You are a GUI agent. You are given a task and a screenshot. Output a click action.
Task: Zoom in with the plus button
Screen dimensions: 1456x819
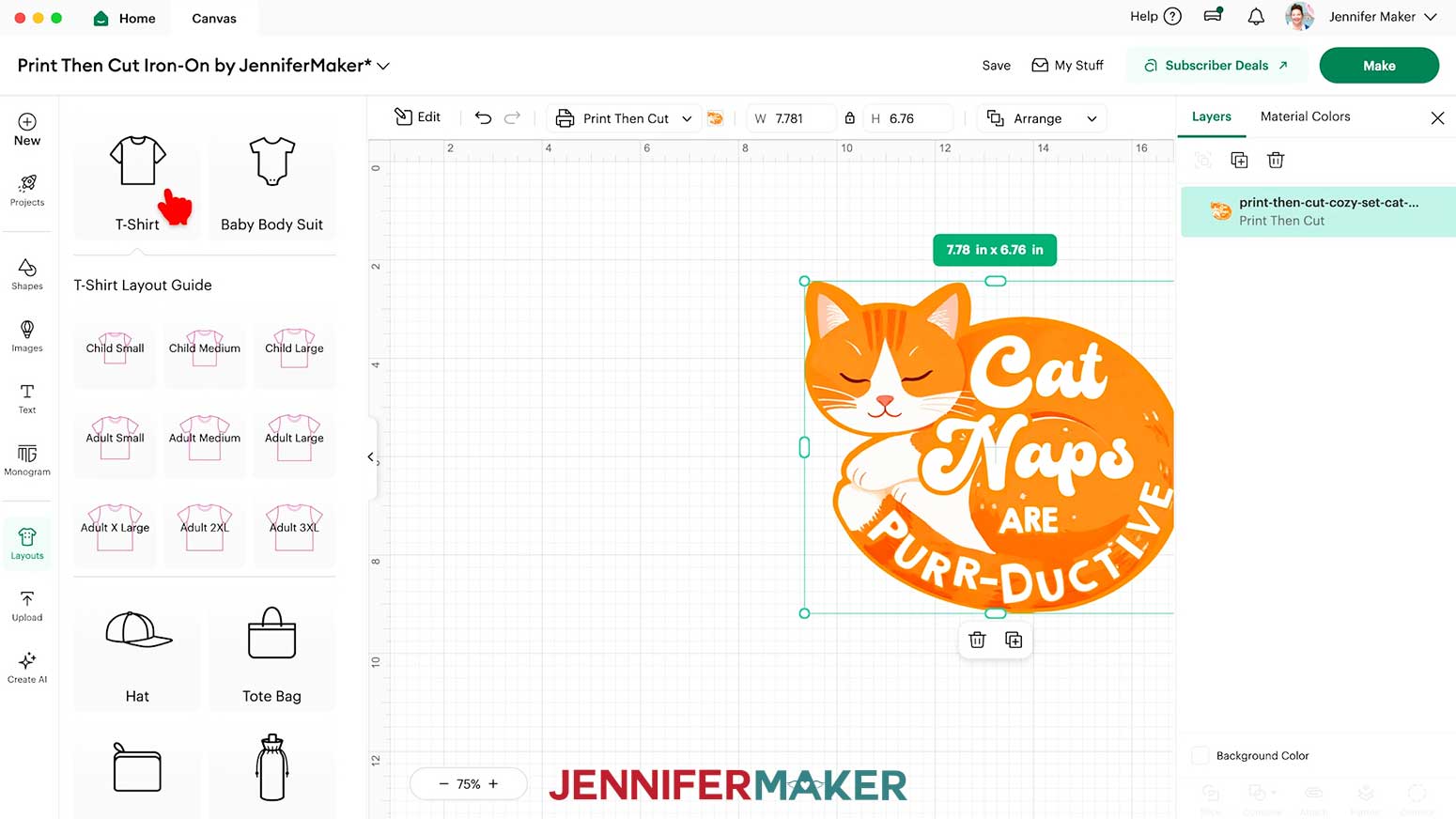[493, 783]
